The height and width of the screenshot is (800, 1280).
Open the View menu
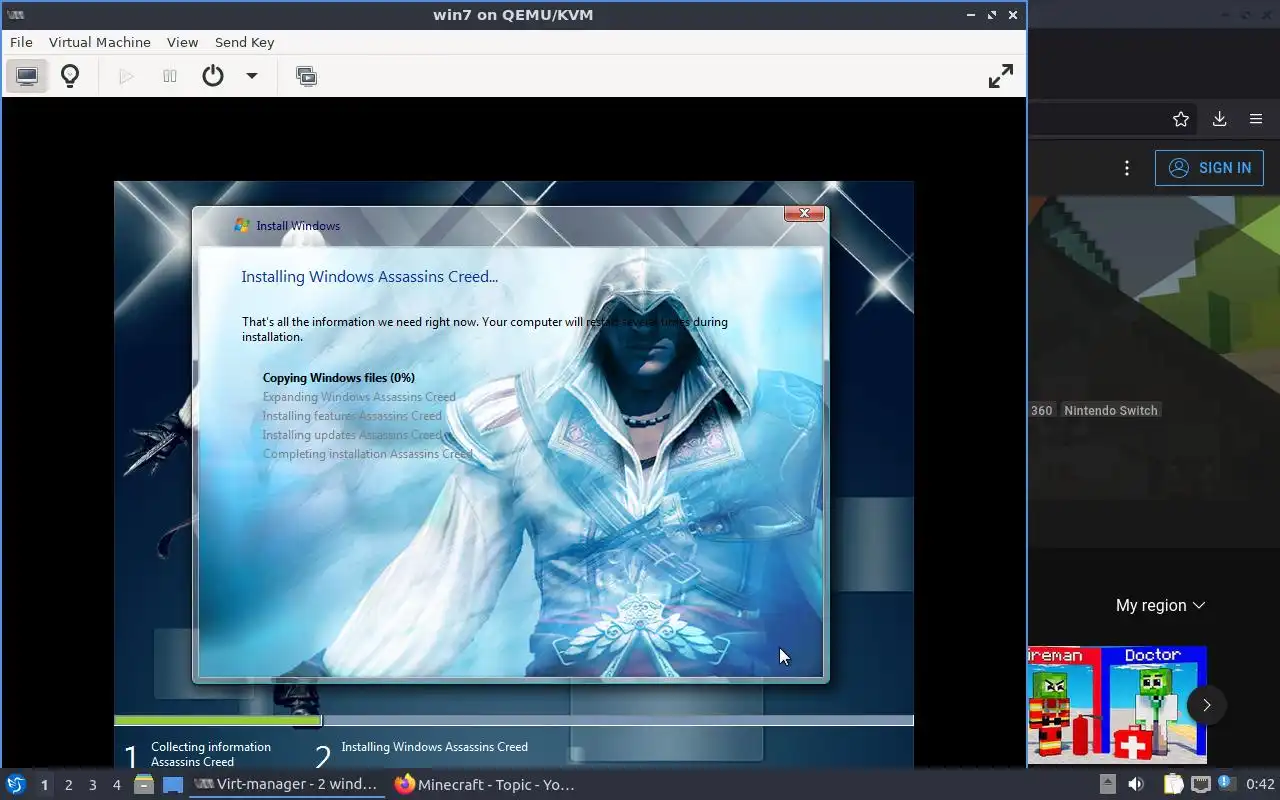[182, 42]
